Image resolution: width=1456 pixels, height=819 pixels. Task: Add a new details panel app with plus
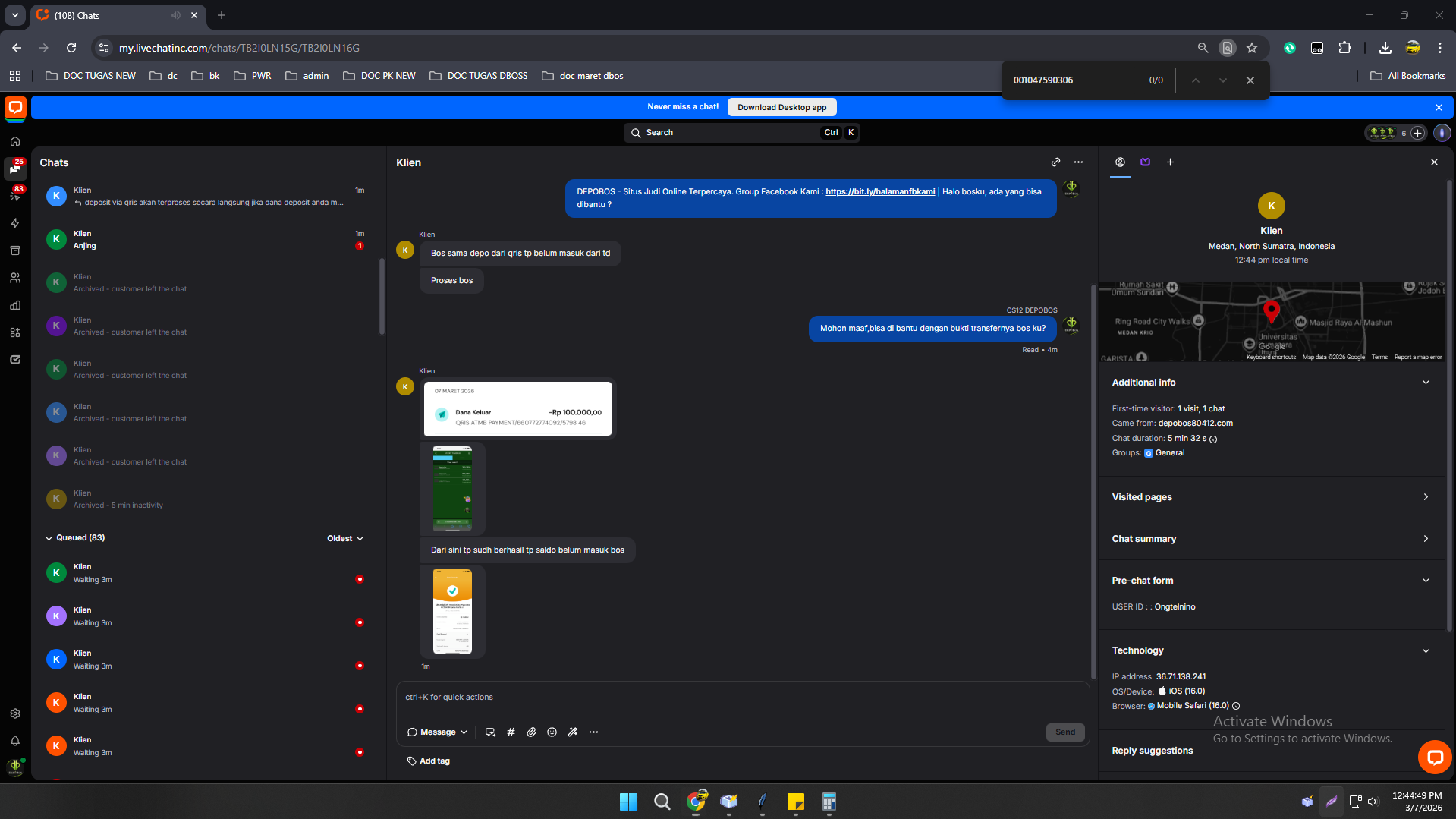coord(1170,162)
